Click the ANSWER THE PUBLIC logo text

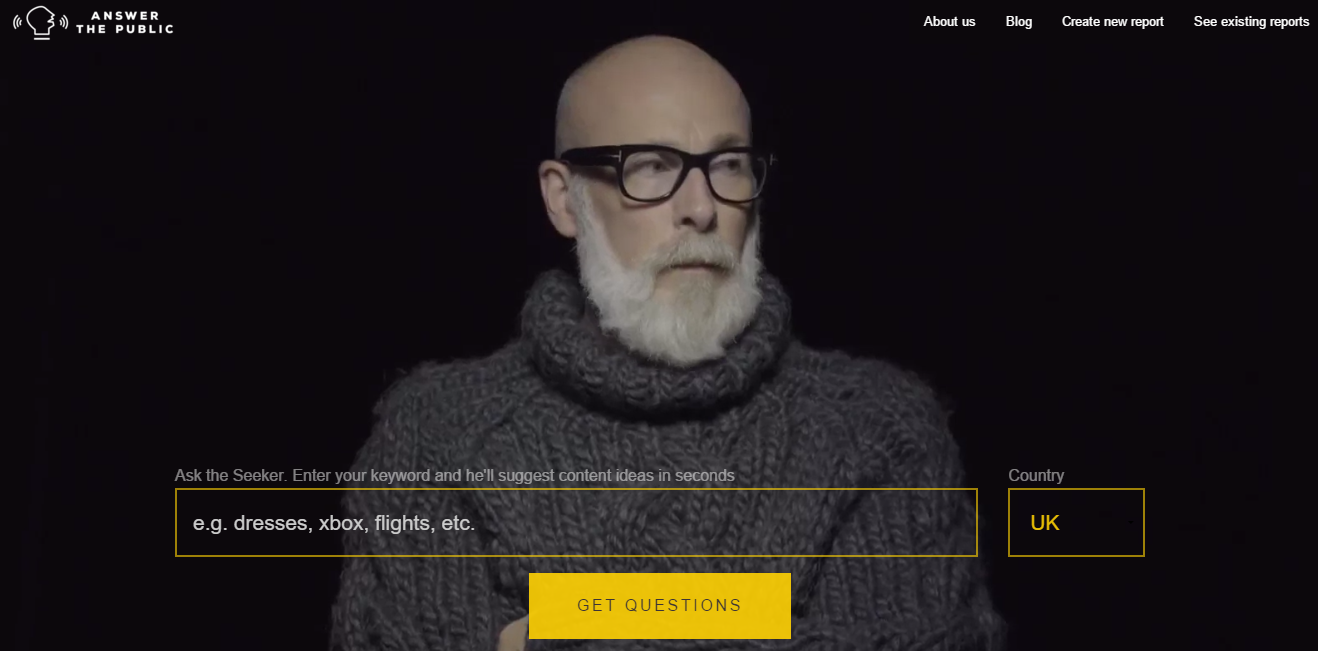tap(125, 22)
